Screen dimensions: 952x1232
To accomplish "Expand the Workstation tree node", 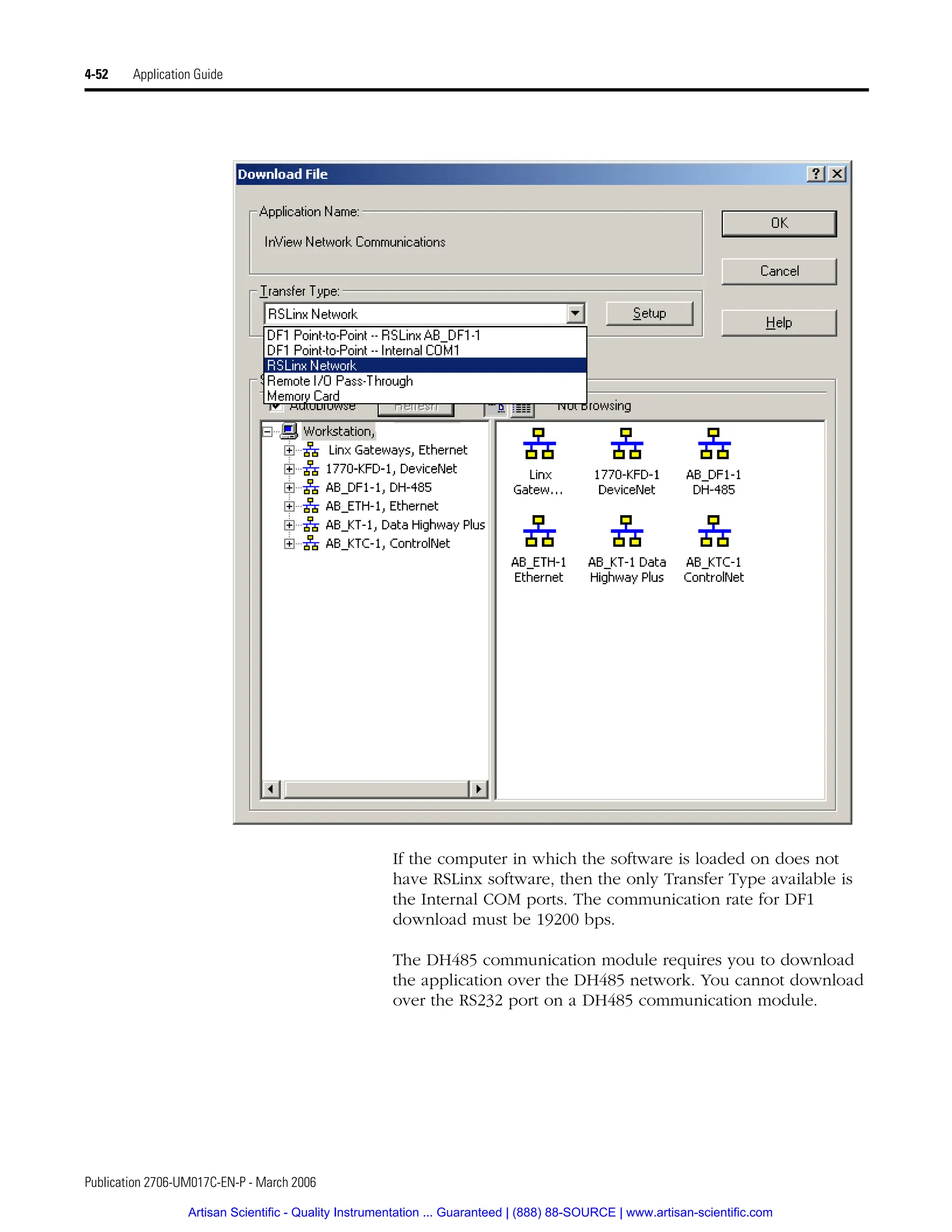I will tap(267, 431).
